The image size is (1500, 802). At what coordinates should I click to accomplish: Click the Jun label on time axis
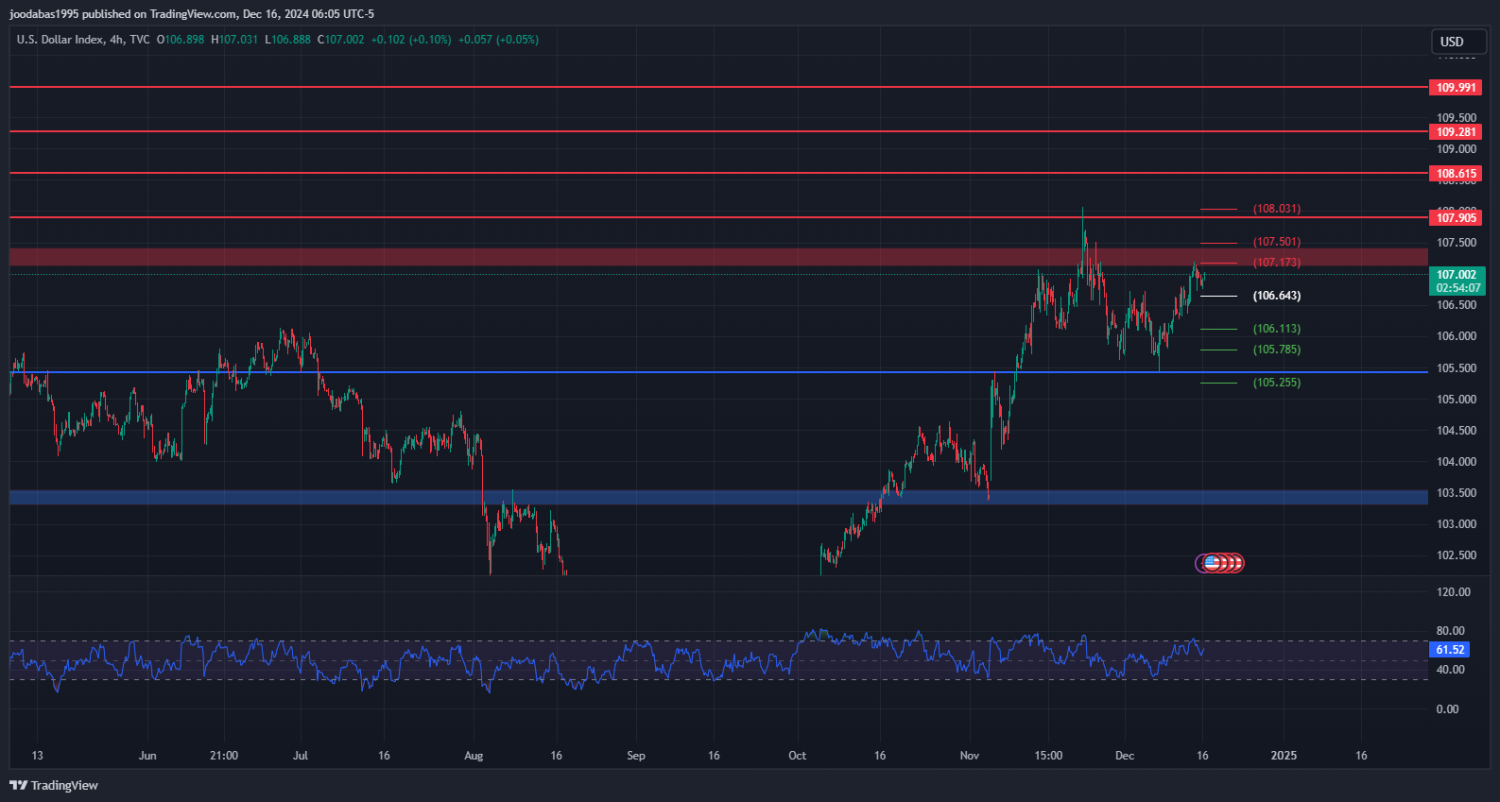(x=147, y=755)
